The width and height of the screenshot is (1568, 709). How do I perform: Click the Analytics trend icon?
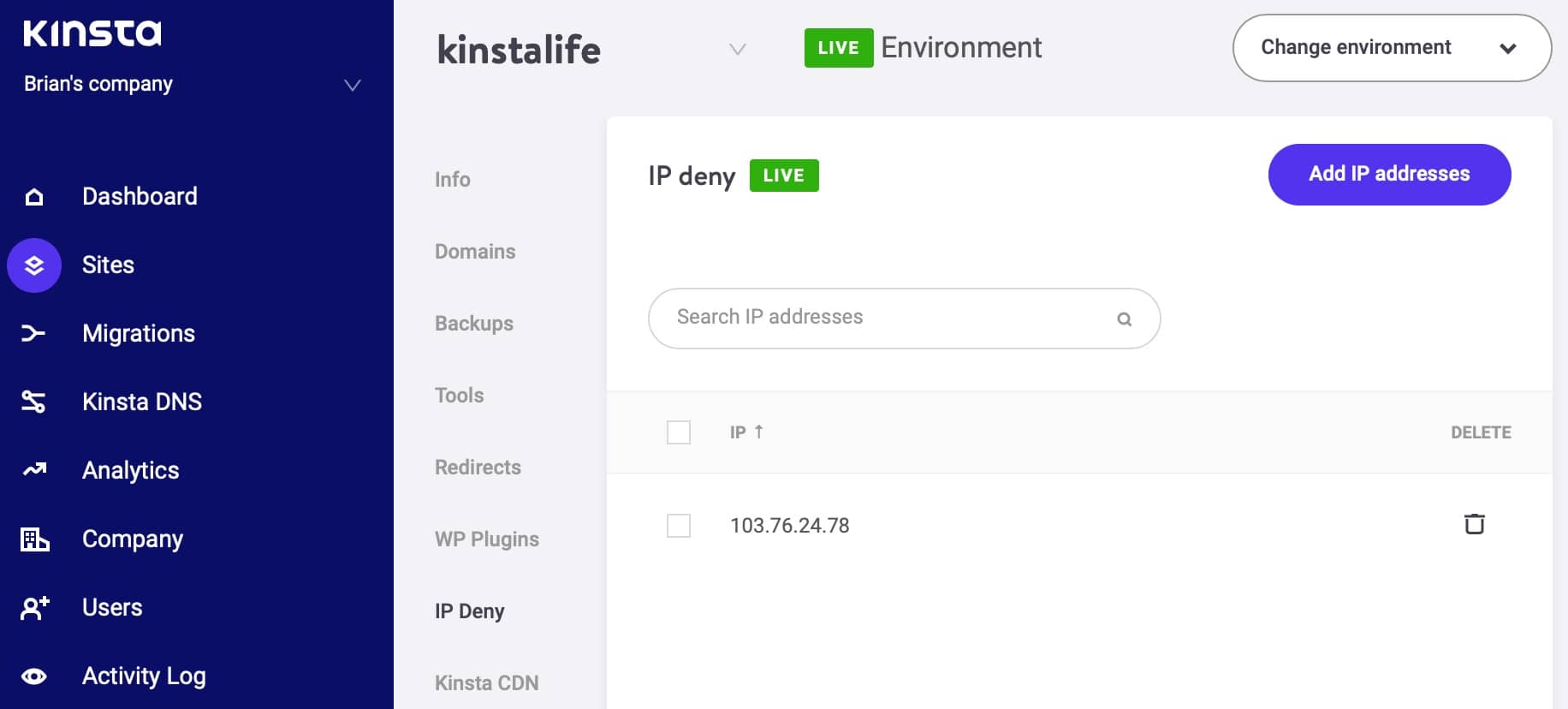pyautogui.click(x=34, y=469)
